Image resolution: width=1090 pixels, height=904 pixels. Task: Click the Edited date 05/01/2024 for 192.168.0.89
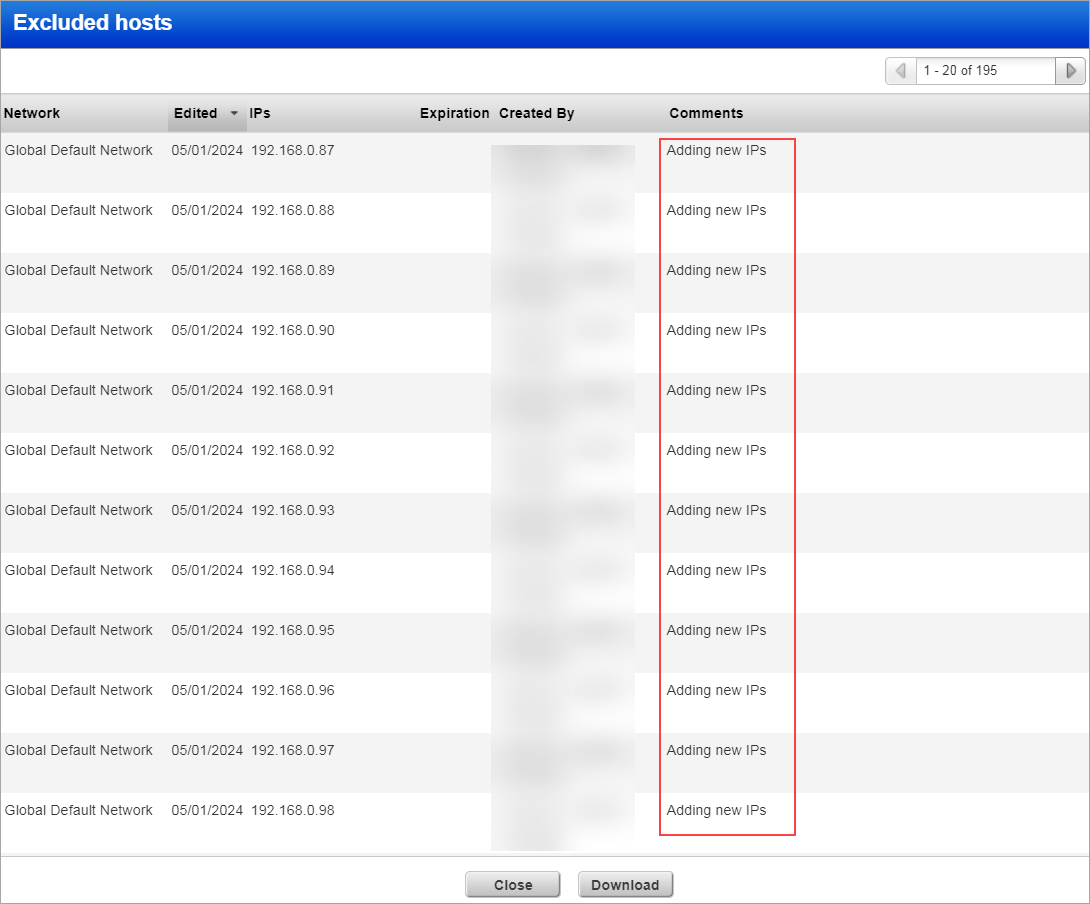click(205, 270)
